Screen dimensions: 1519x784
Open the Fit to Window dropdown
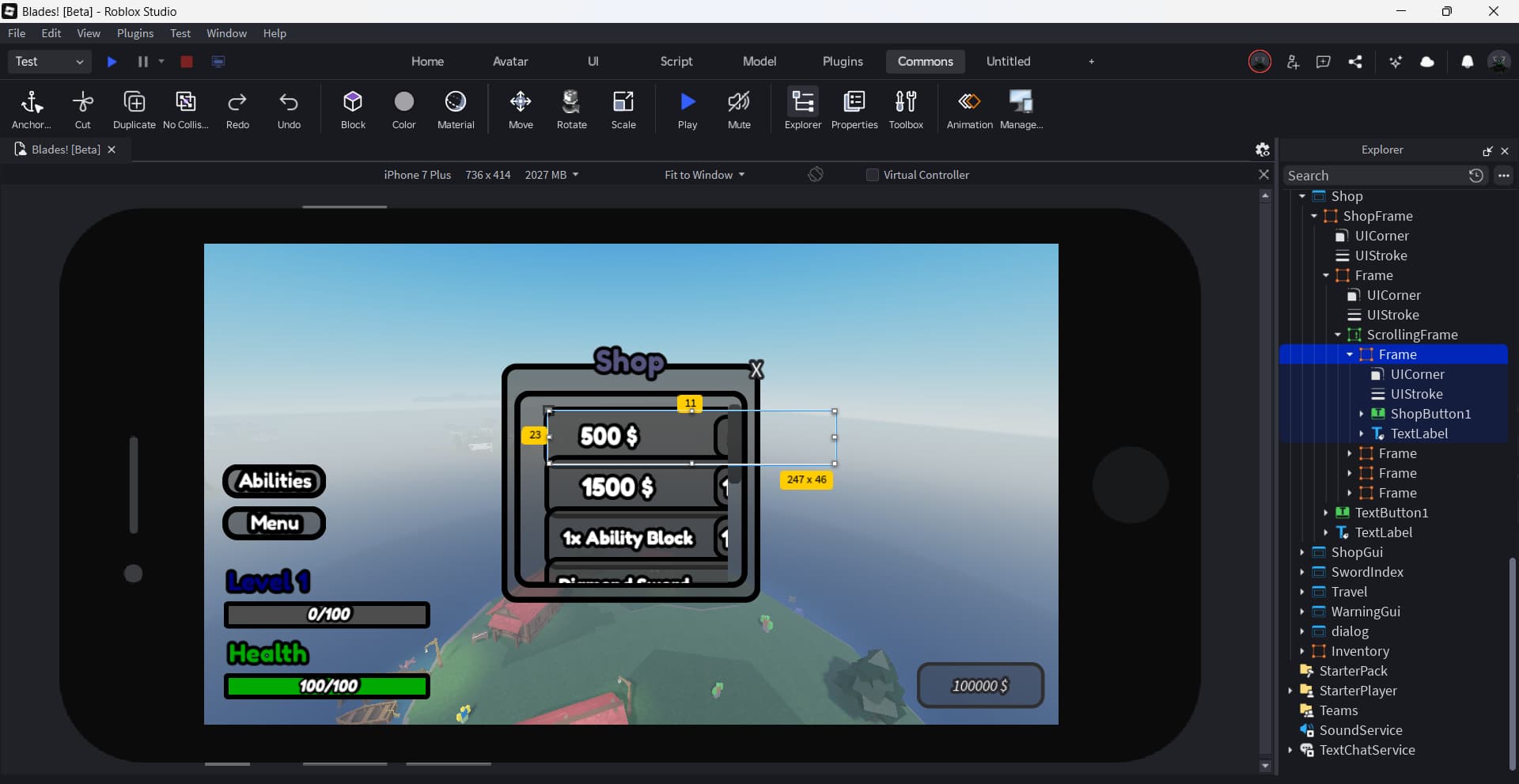pos(704,174)
